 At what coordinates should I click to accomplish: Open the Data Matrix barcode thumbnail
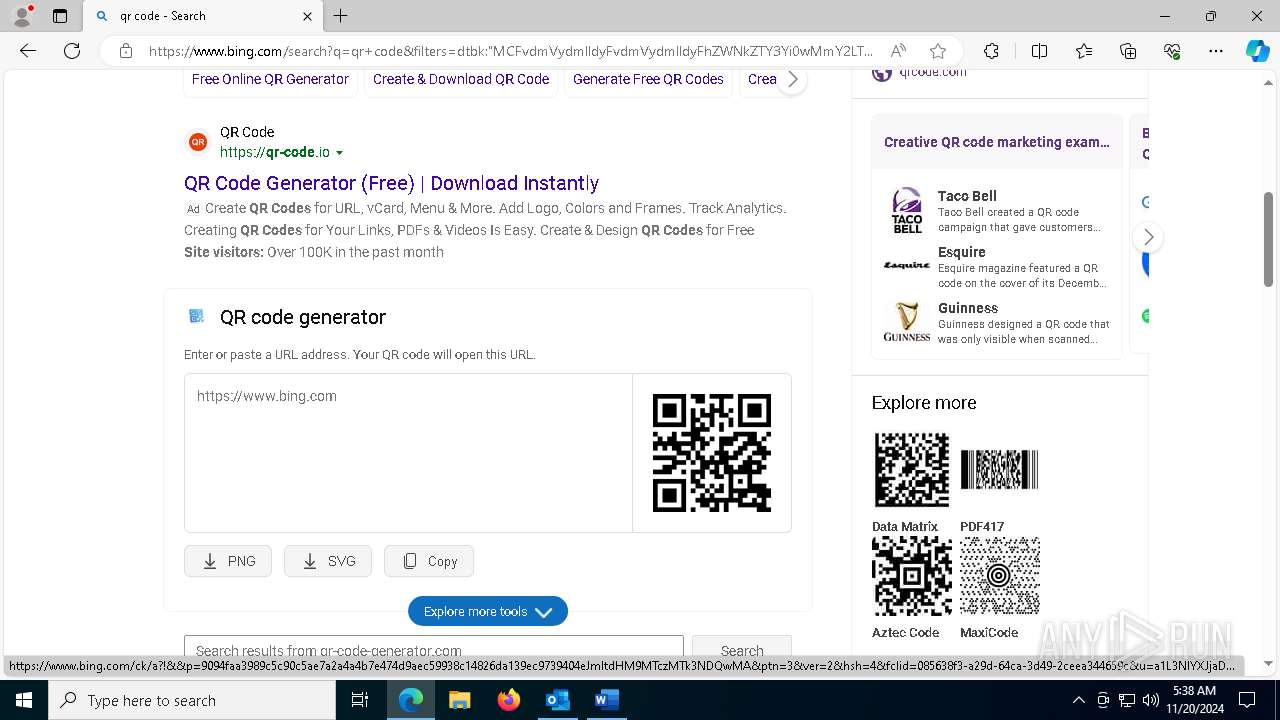tap(912, 470)
